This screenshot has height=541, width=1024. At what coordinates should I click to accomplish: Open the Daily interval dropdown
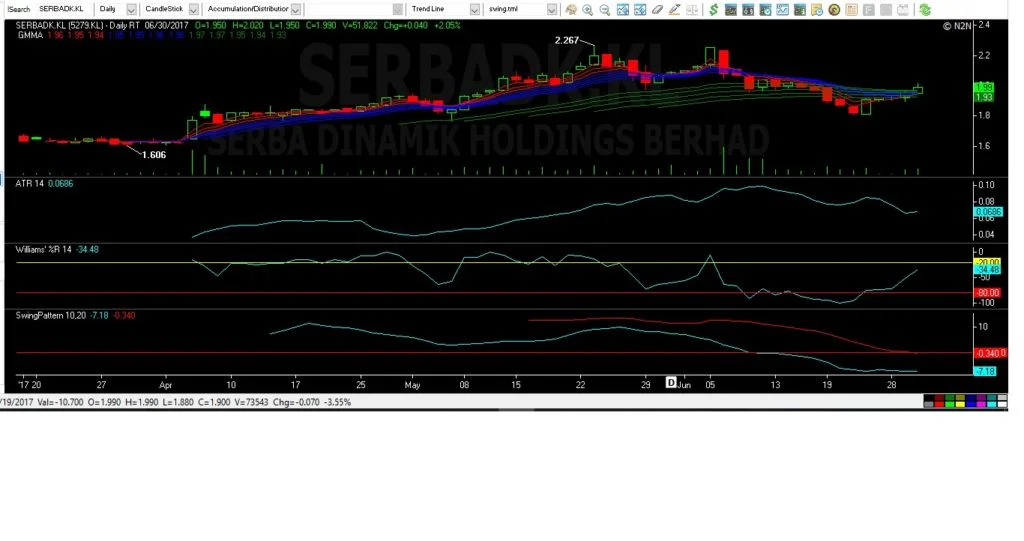(131, 9)
